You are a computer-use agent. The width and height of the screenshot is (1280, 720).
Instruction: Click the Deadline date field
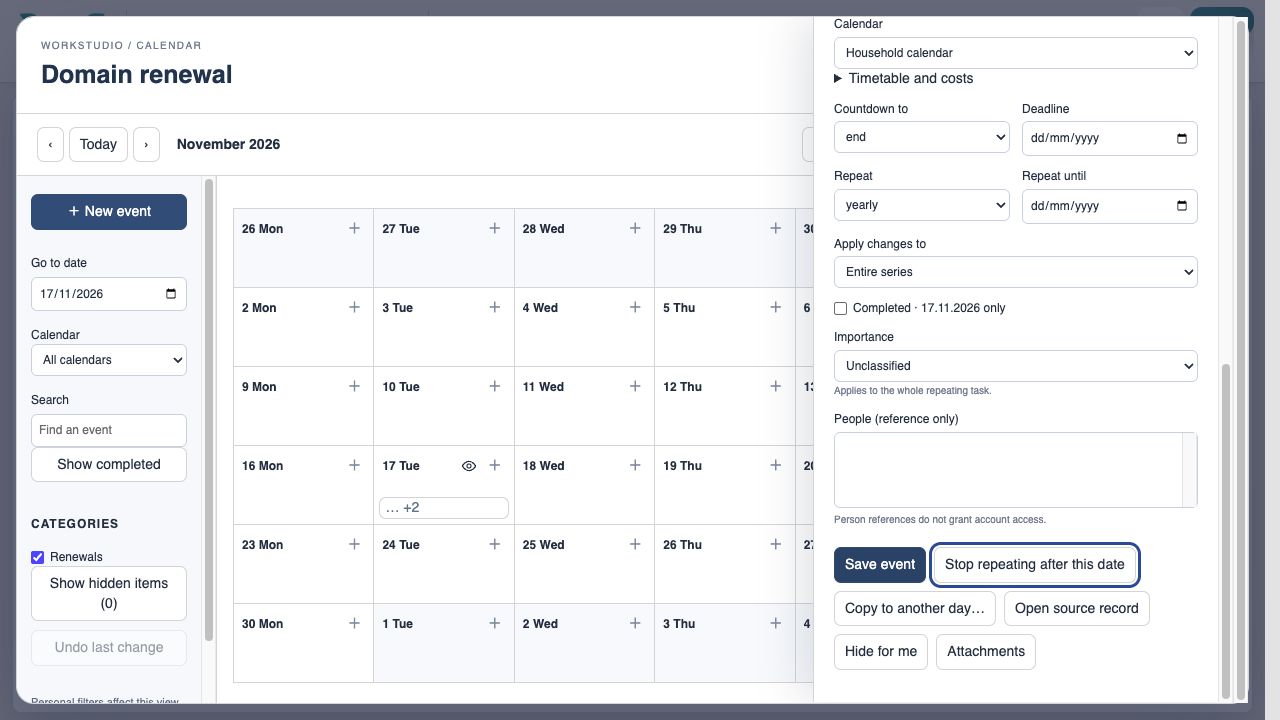tap(1110, 138)
